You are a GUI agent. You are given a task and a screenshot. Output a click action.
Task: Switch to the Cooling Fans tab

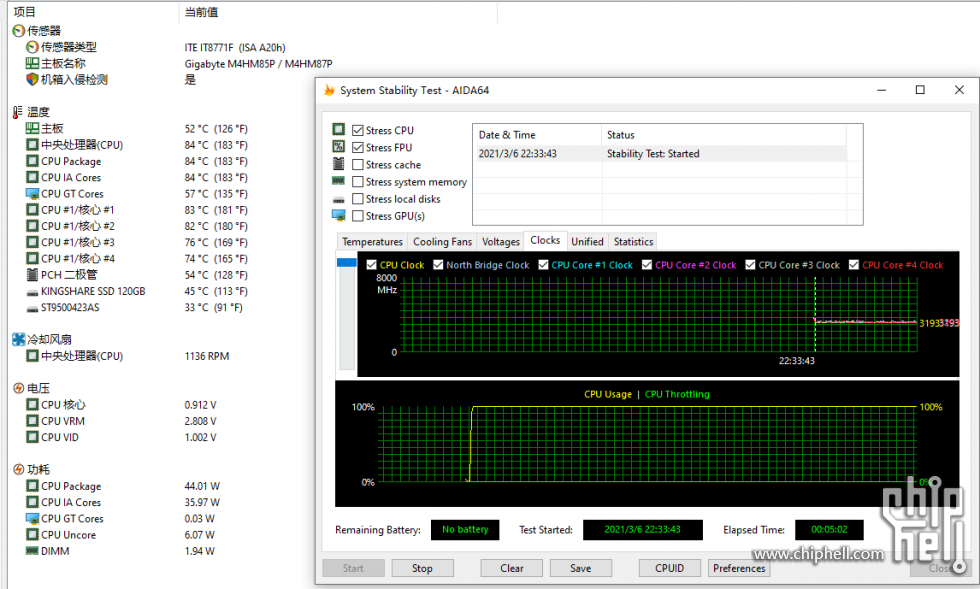442,241
